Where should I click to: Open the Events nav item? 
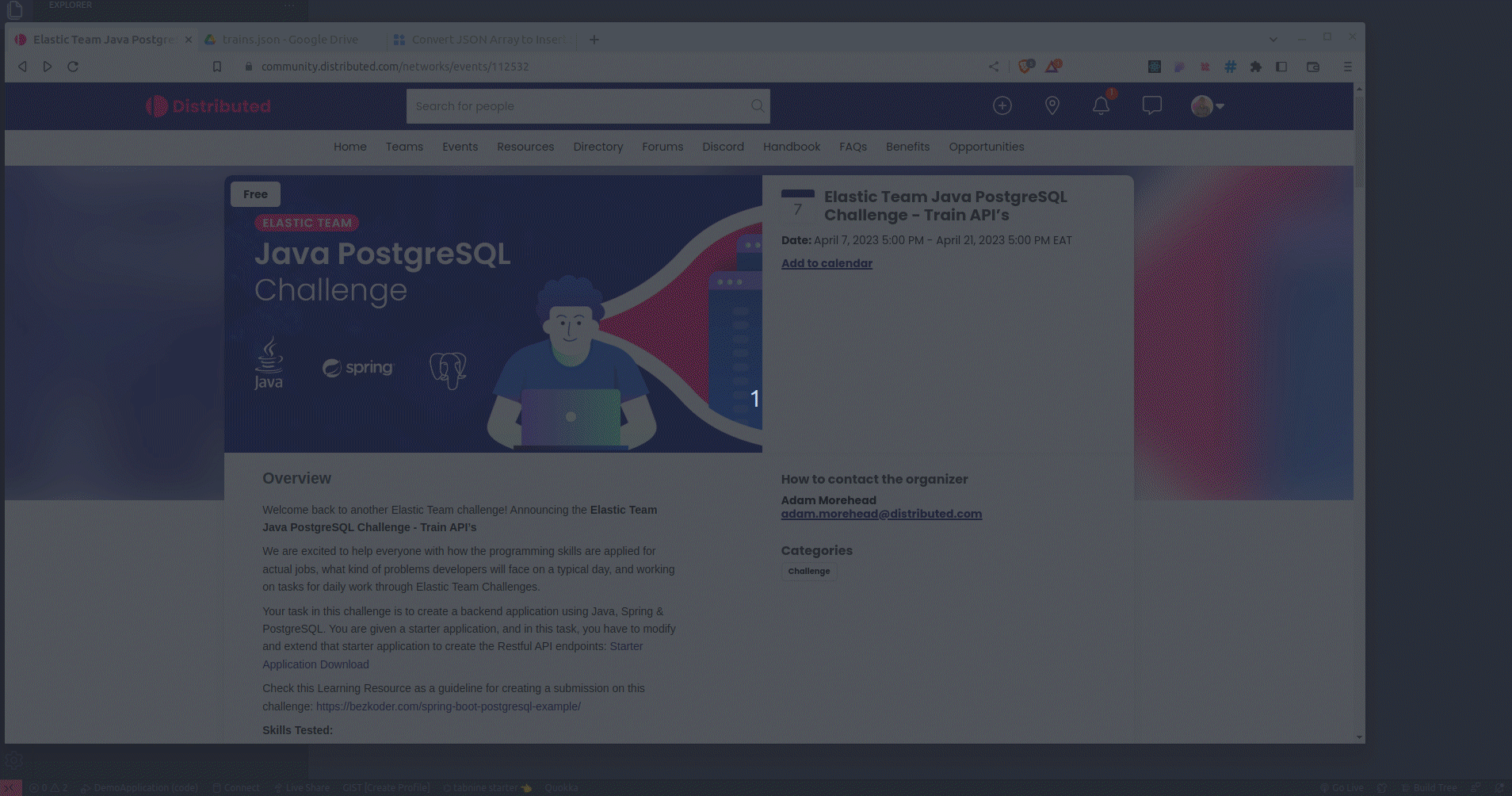[x=460, y=147]
